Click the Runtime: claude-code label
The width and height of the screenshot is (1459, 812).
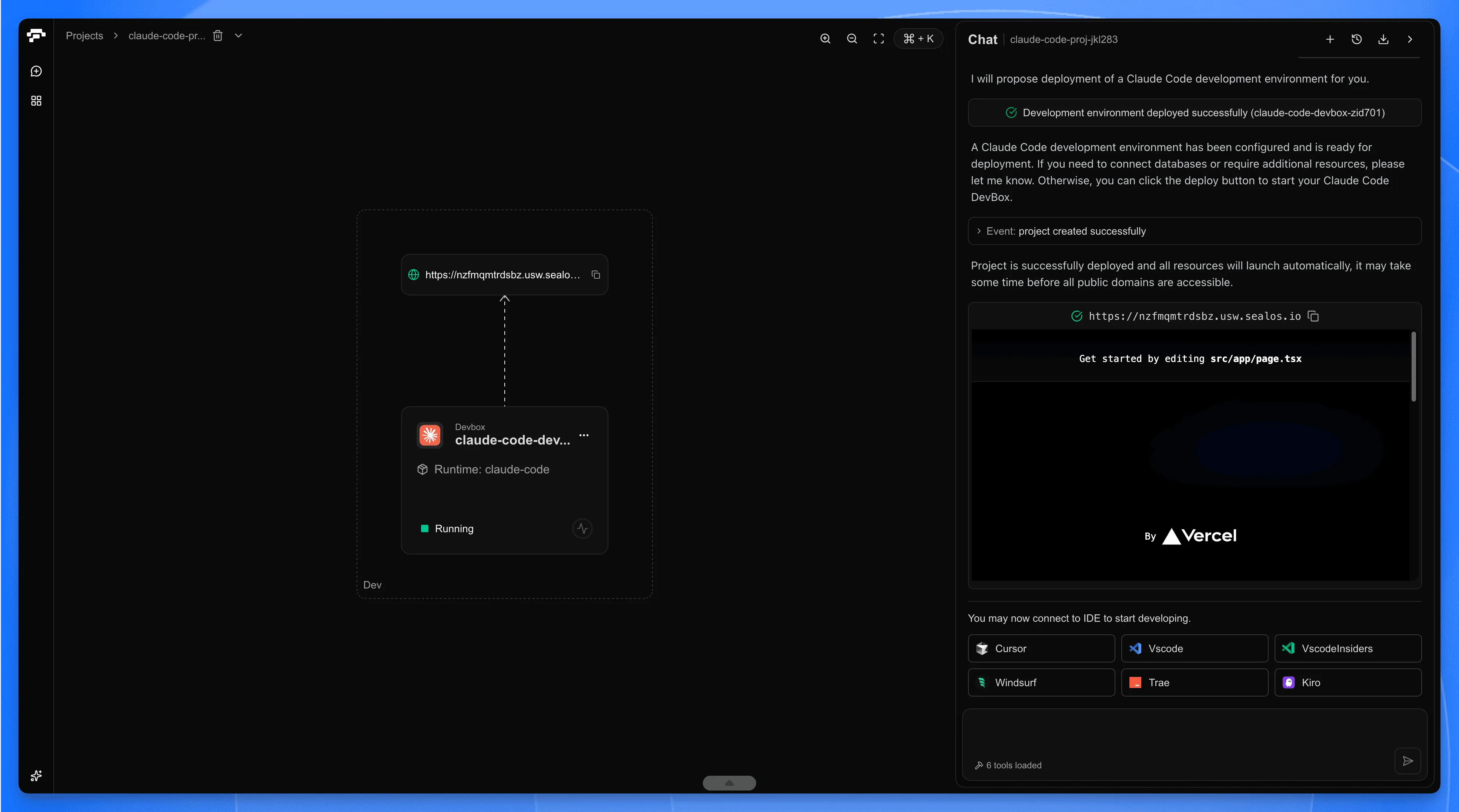(492, 469)
